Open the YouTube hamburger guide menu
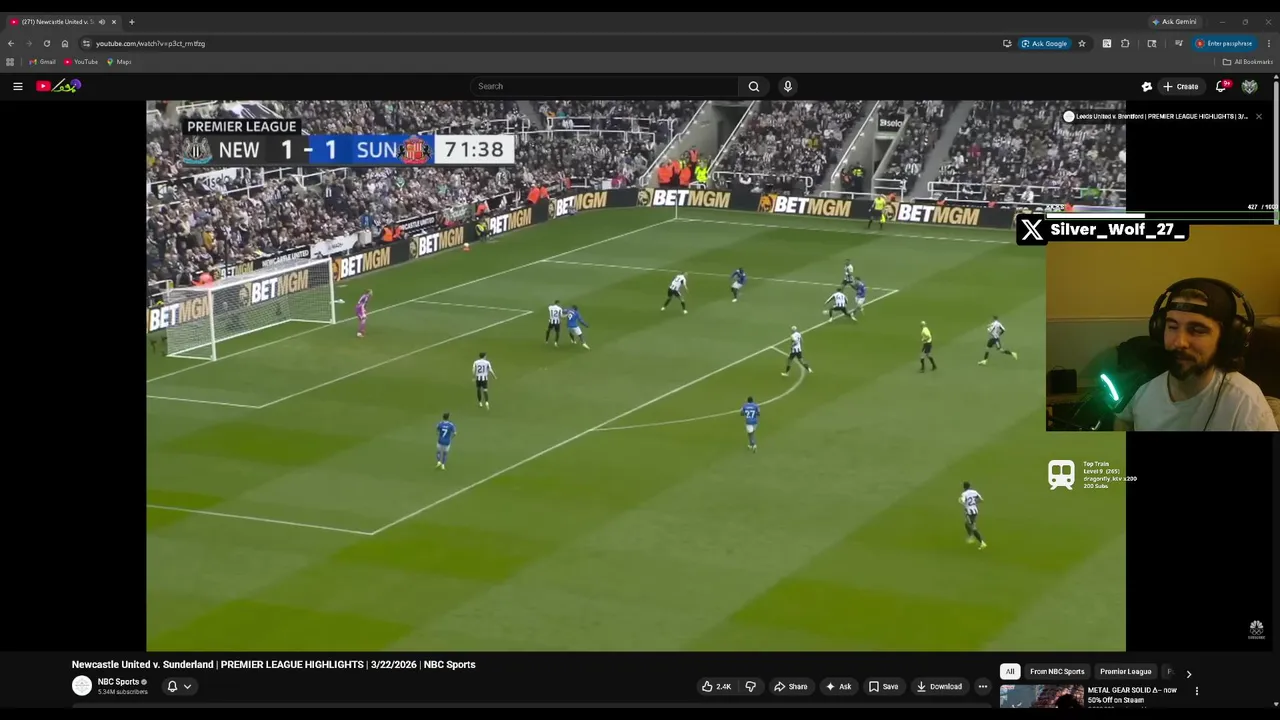Image resolution: width=1280 pixels, height=720 pixels. [x=18, y=86]
